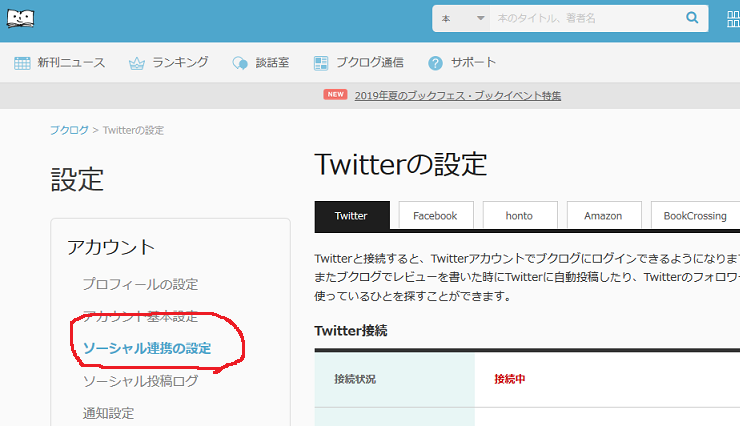
Task: Click the calendar icon beside 新刊ニュース
Action: point(22,63)
